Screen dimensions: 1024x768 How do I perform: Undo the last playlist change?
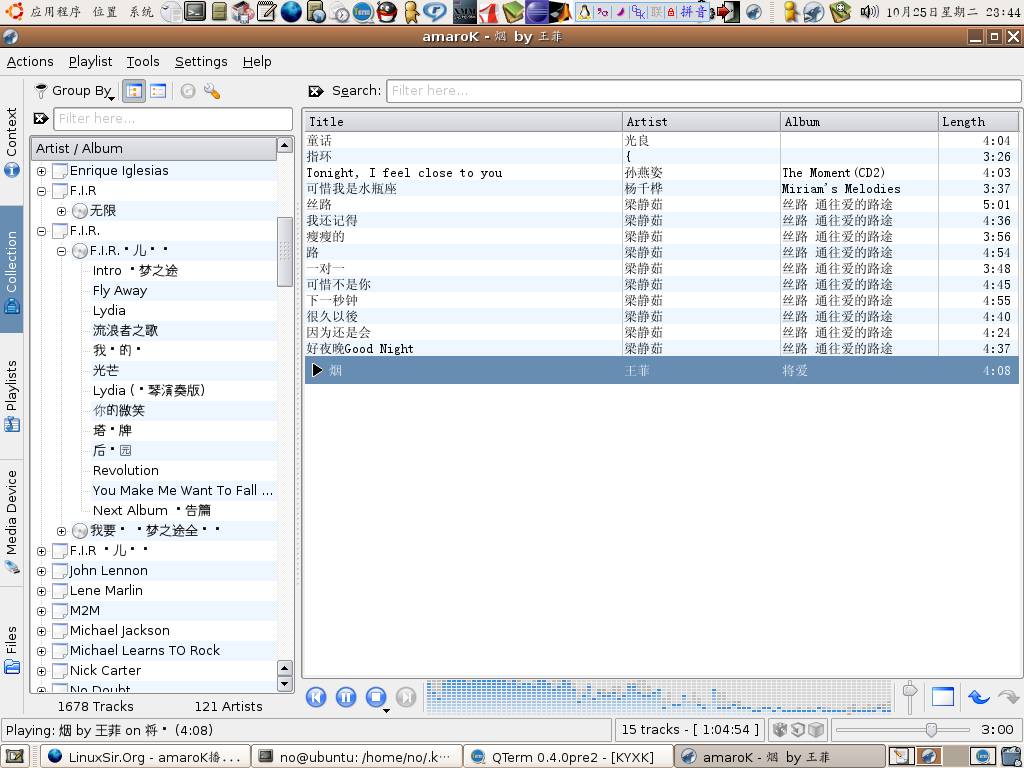978,697
